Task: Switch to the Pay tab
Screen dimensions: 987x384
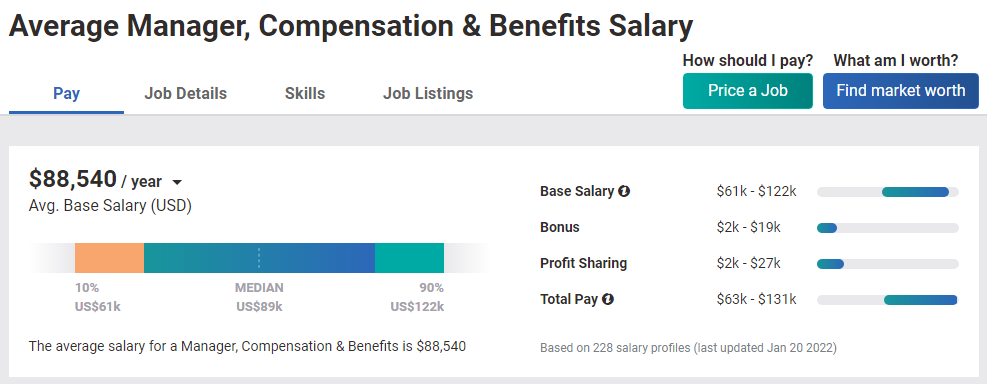Action: pos(66,94)
